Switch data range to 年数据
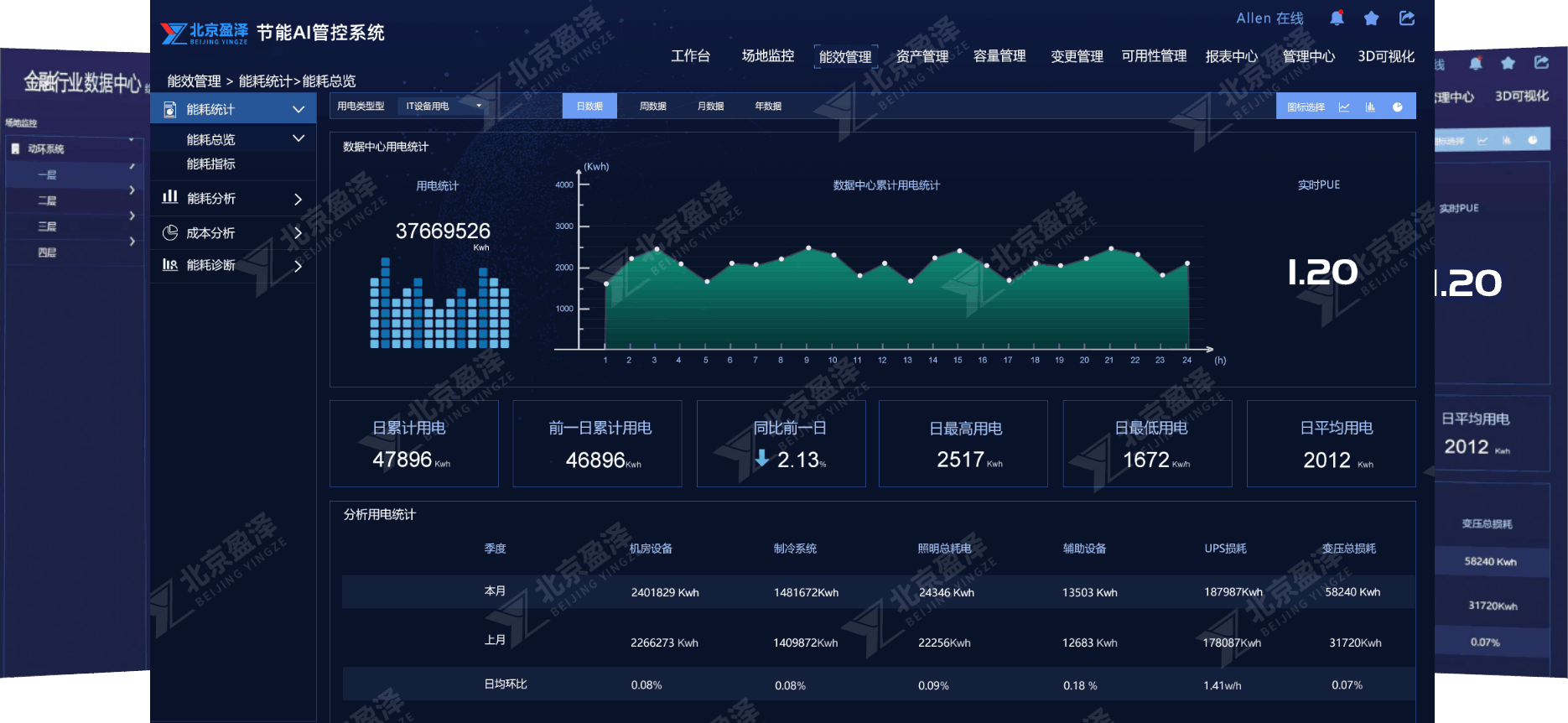The width and height of the screenshot is (1568, 723). click(x=768, y=106)
